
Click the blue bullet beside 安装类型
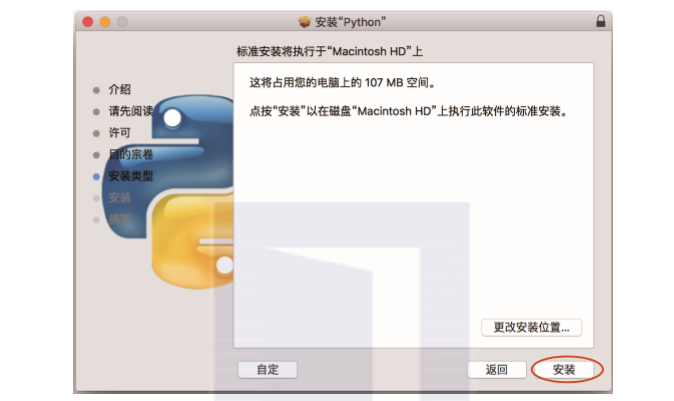click(x=96, y=177)
